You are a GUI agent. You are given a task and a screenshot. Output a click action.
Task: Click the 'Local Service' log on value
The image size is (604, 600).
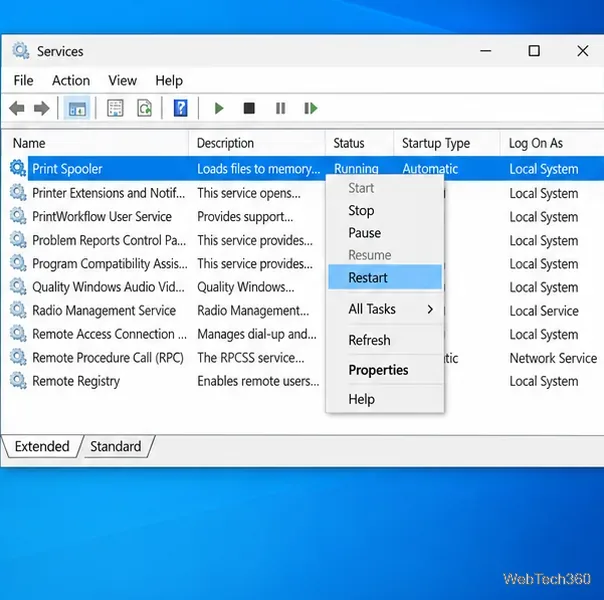point(544,311)
